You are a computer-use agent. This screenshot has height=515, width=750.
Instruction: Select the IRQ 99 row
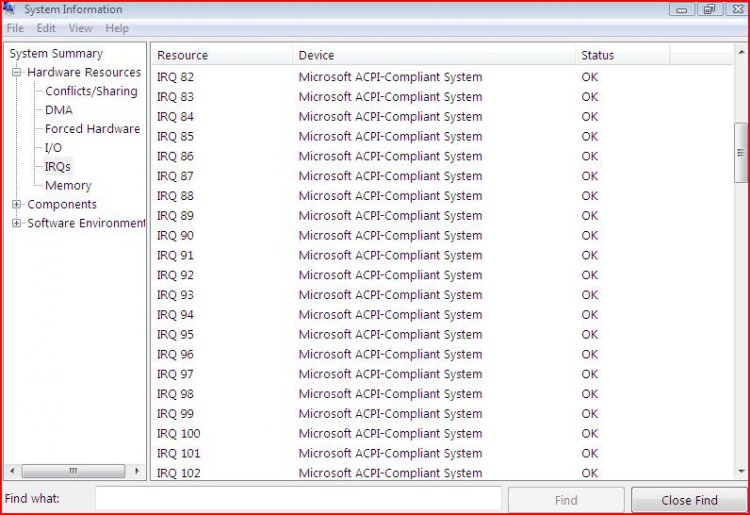pyautogui.click(x=441, y=414)
